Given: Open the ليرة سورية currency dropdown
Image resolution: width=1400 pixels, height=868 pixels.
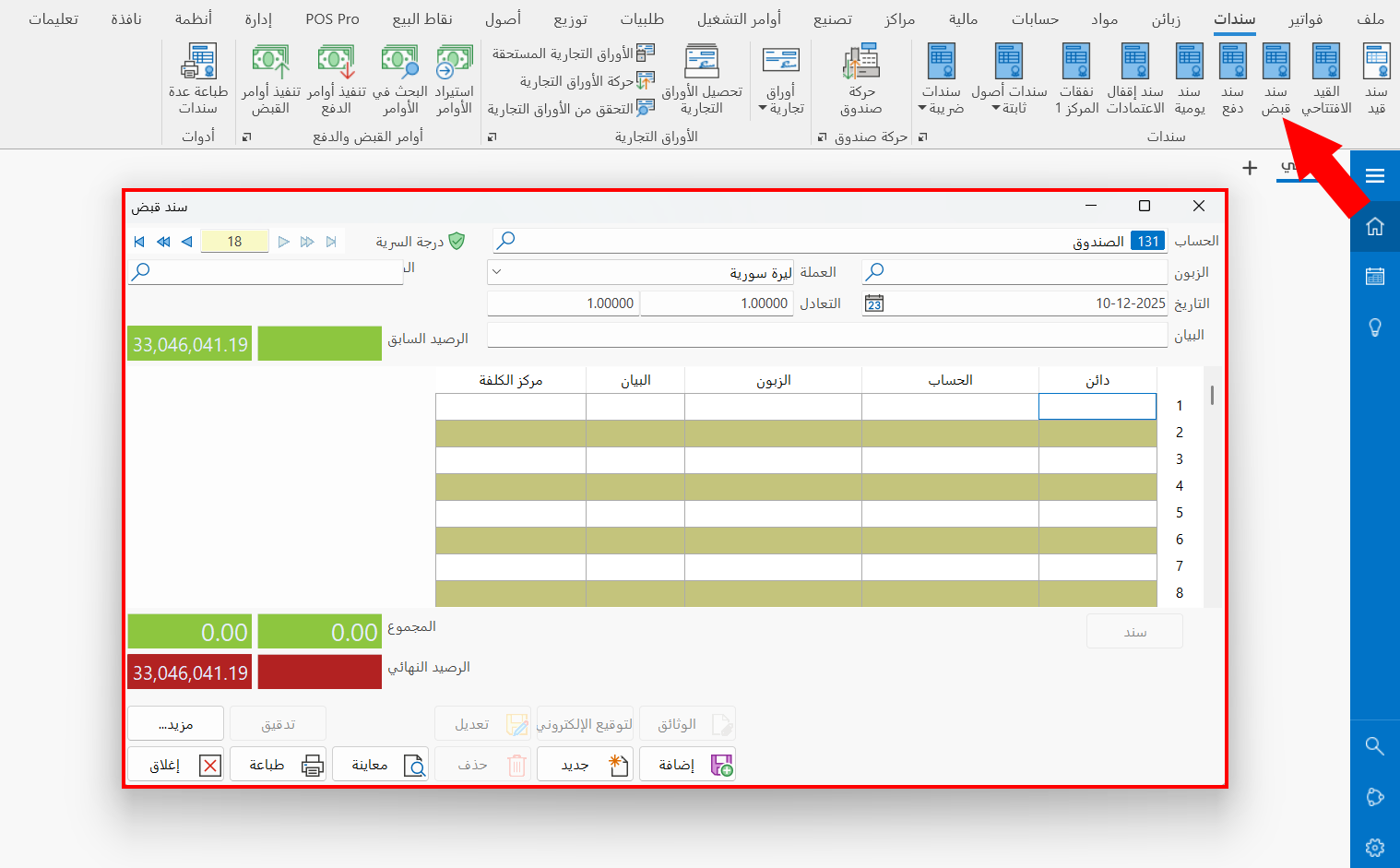Looking at the screenshot, I should click(x=495, y=272).
